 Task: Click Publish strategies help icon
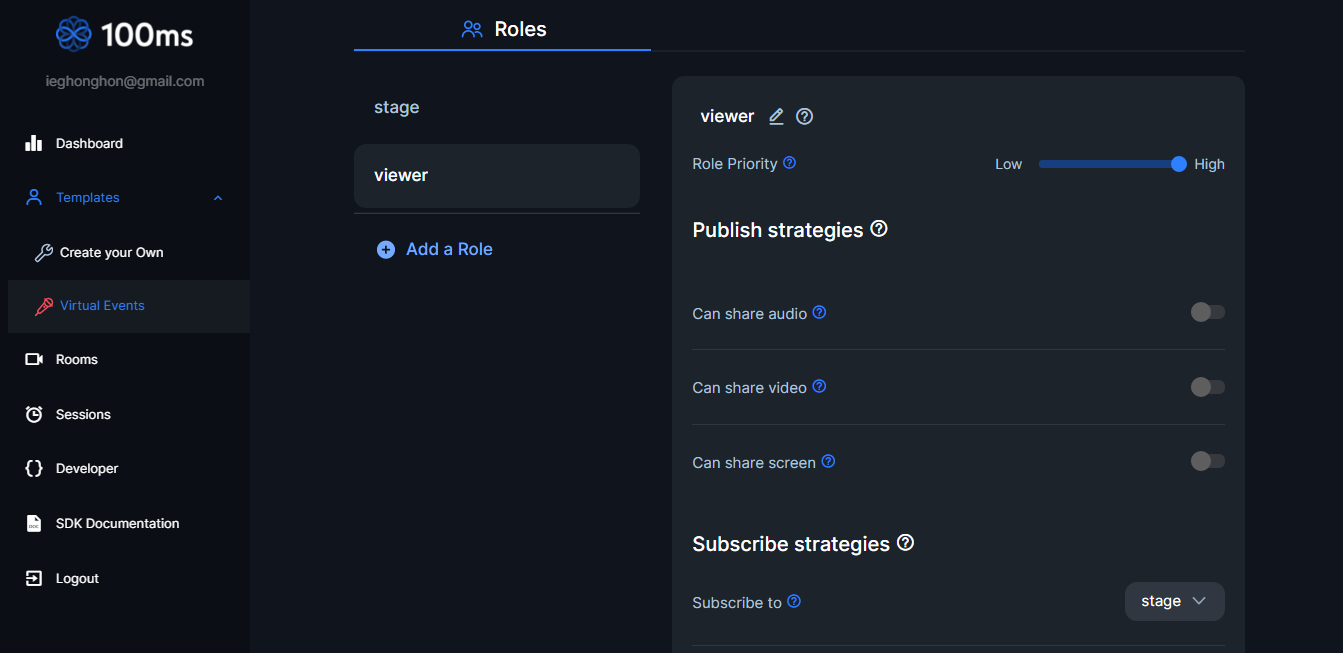point(879,229)
